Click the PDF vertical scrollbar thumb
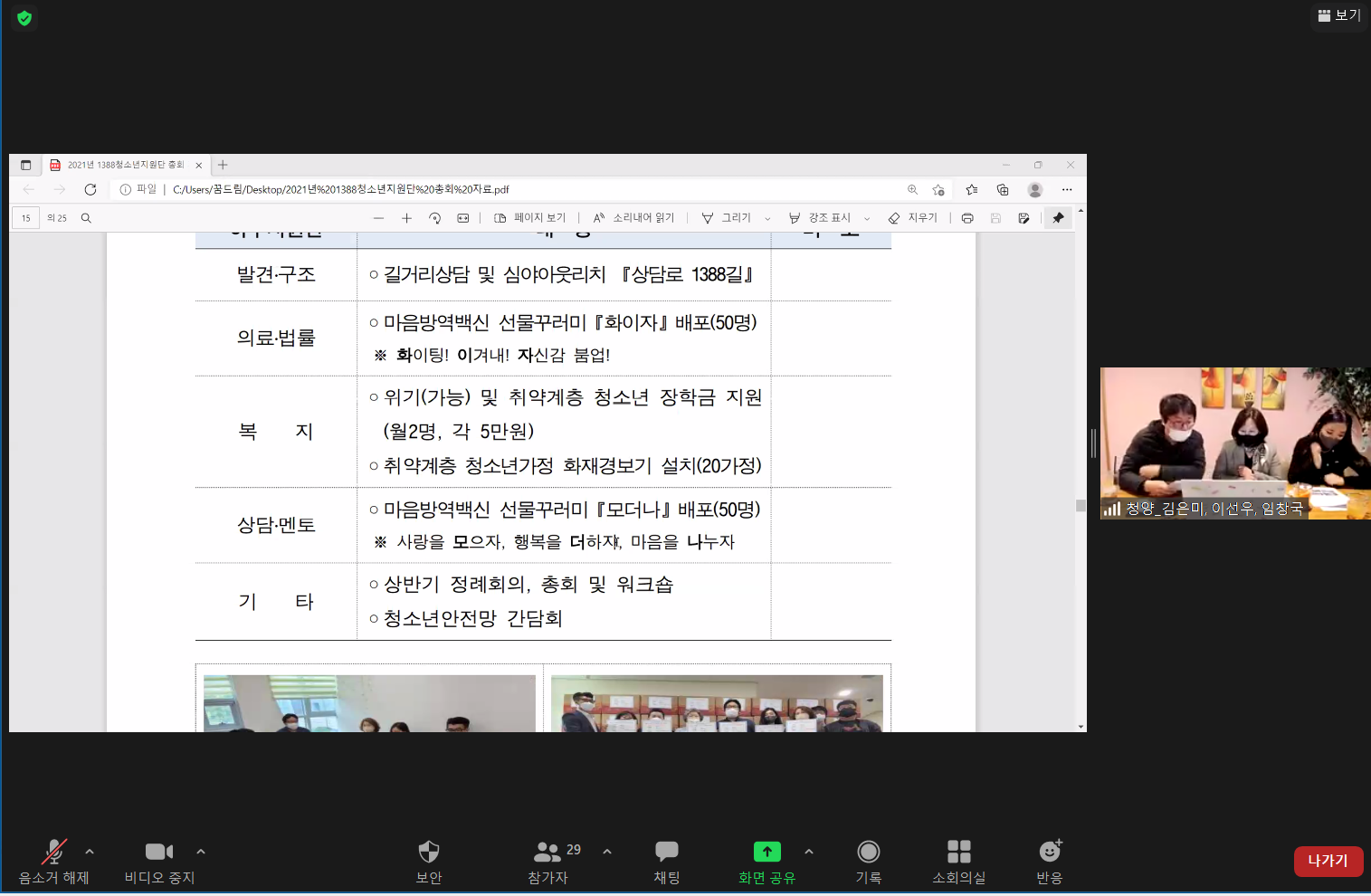 (x=1081, y=506)
